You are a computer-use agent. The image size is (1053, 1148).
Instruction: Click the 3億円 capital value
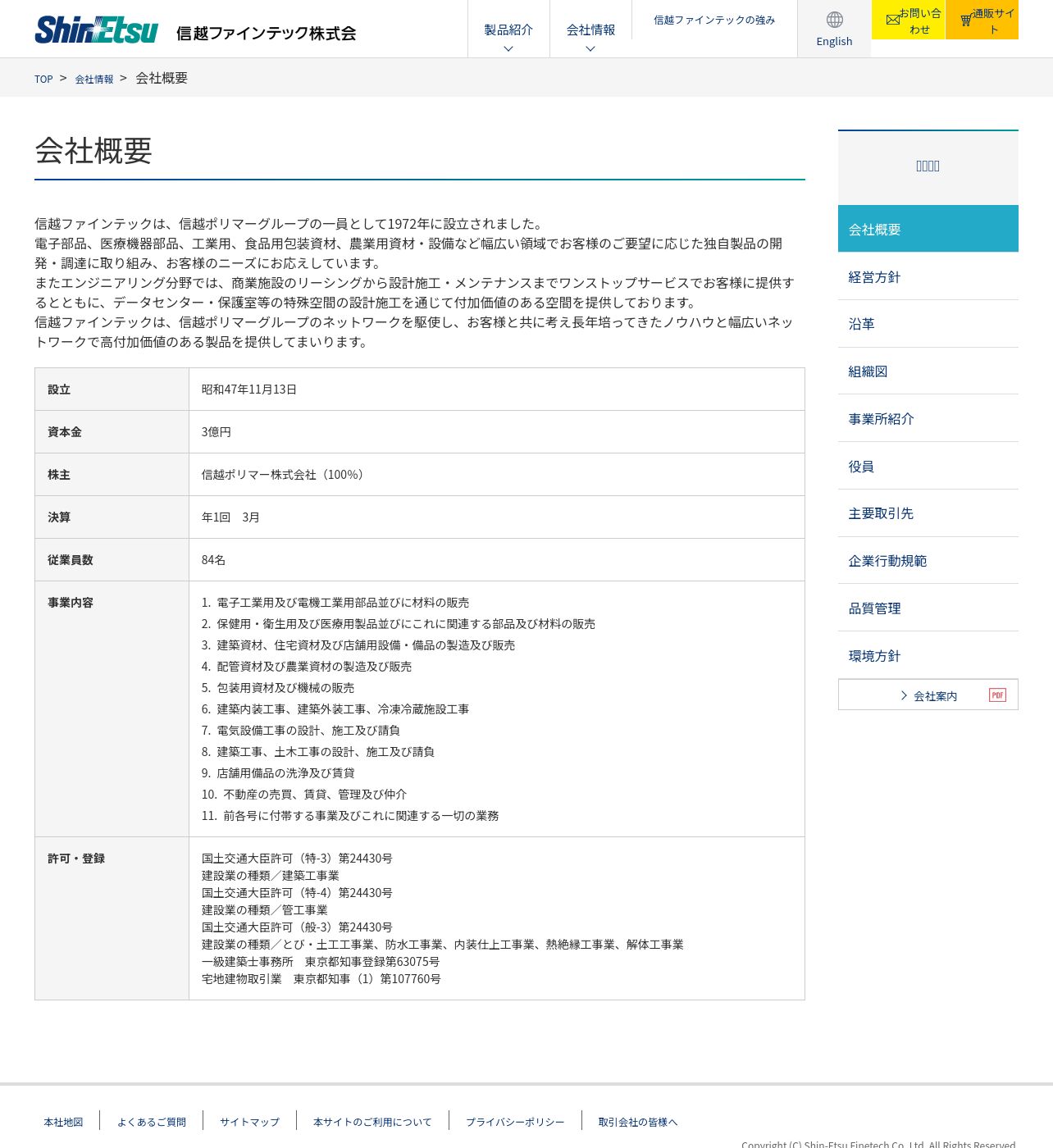217,432
